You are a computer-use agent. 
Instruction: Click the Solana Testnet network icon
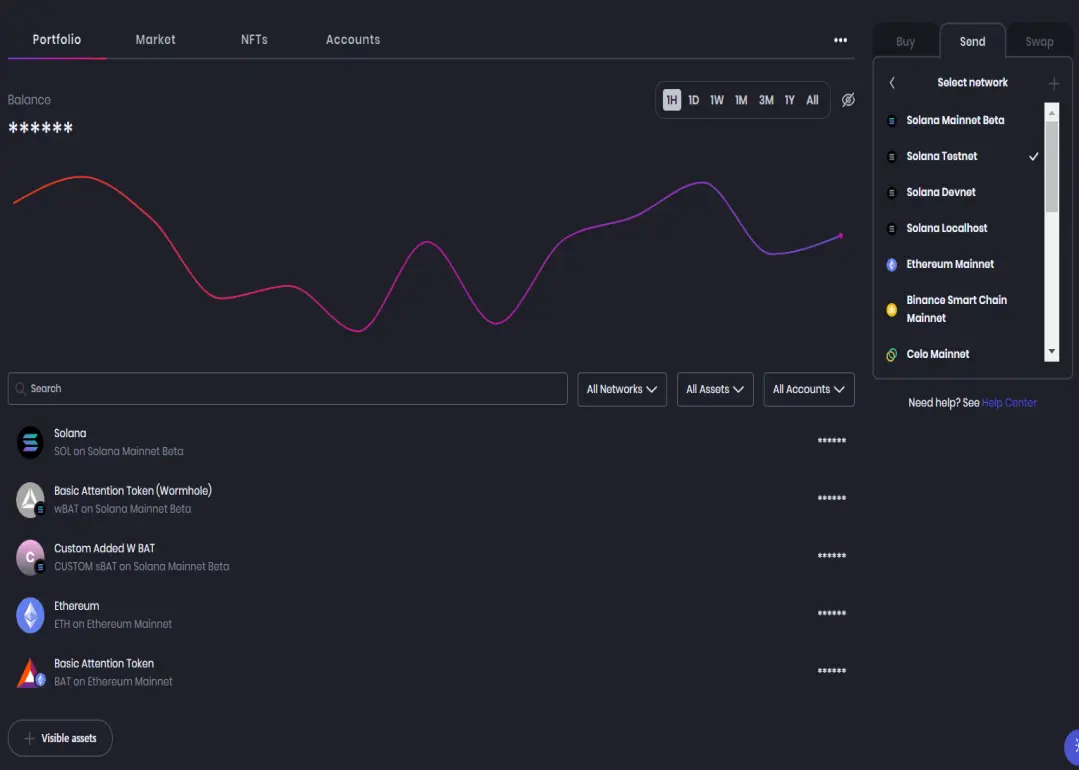point(891,157)
